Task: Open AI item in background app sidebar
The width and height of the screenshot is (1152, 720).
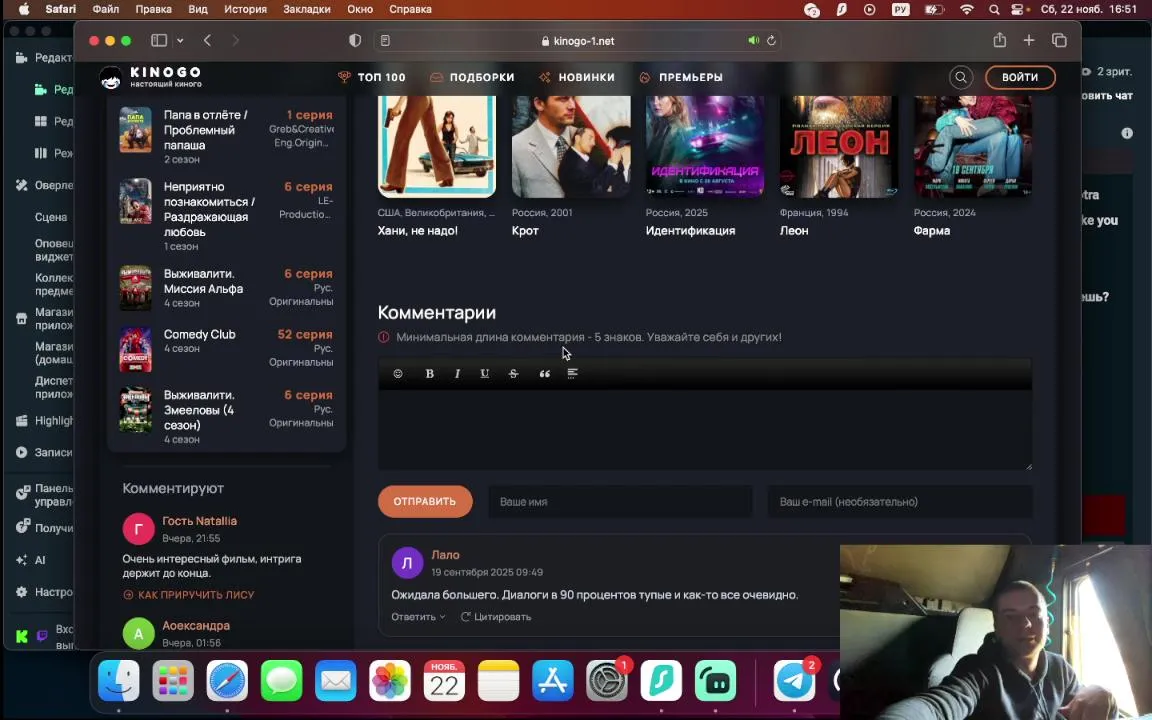Action: (31, 560)
